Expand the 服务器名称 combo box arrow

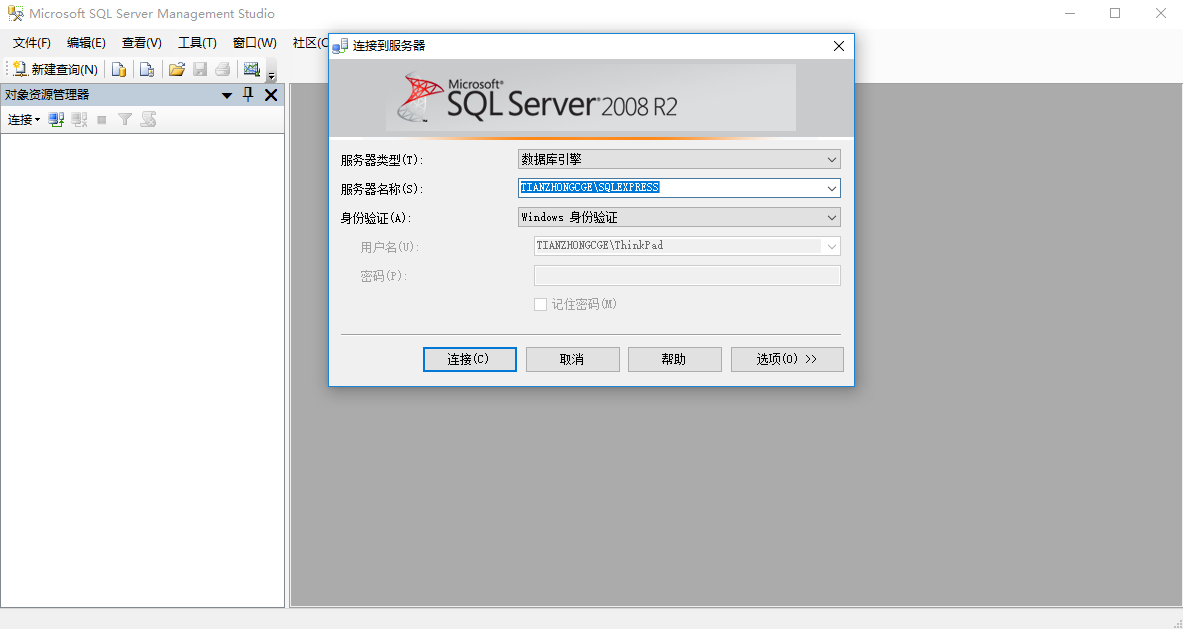(x=831, y=188)
